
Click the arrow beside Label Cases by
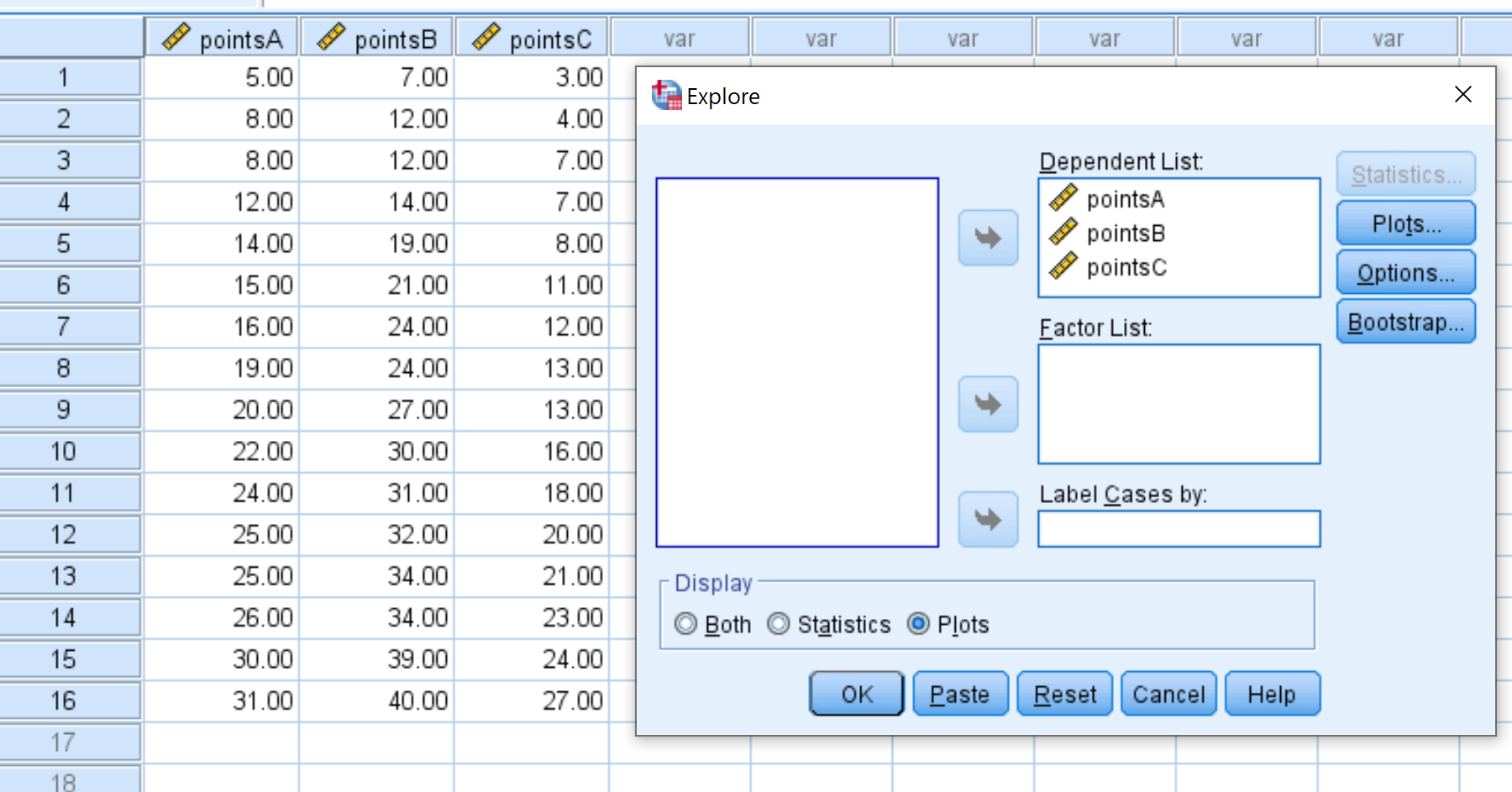click(987, 519)
